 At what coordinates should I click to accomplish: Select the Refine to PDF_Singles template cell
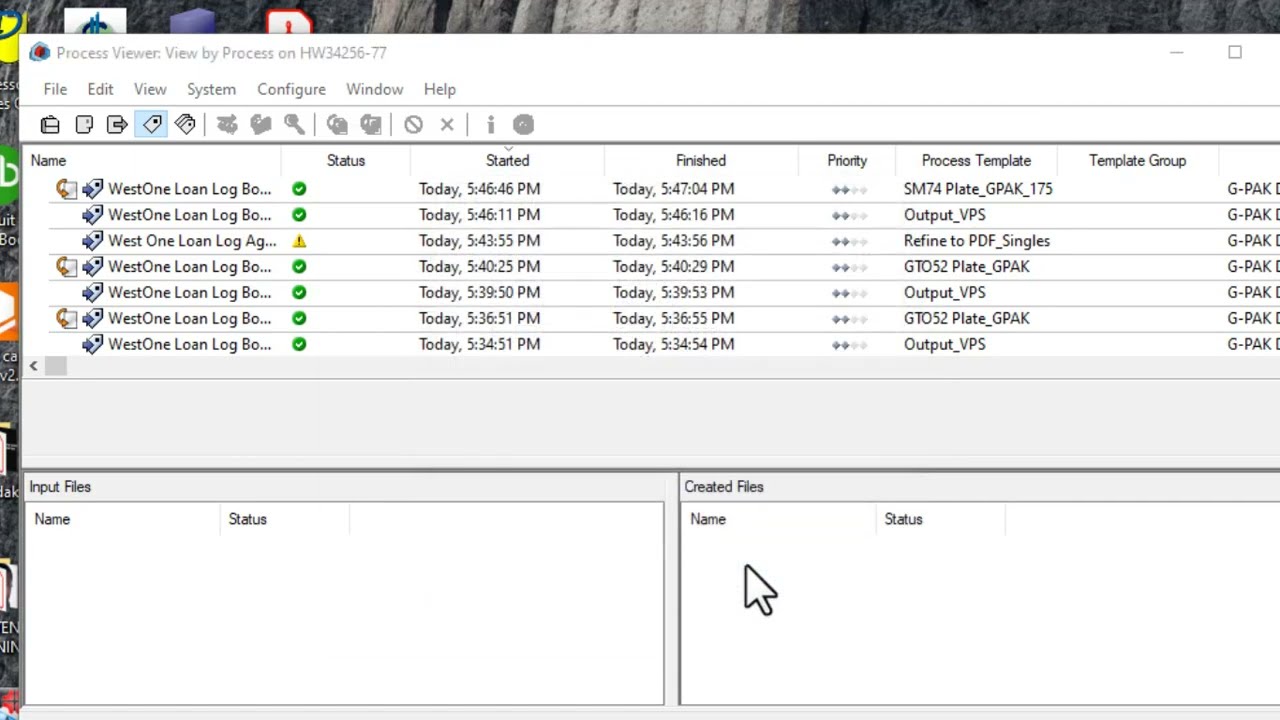click(977, 240)
